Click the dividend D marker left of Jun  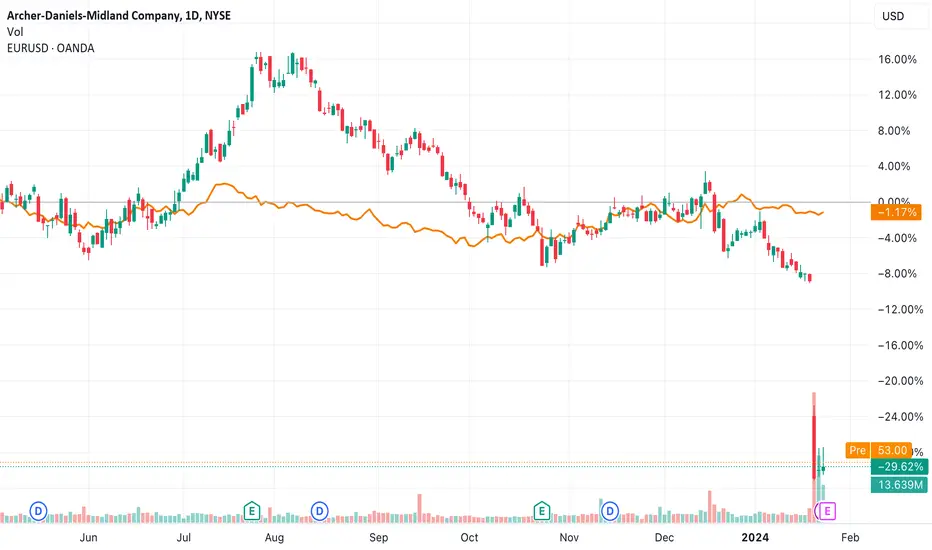click(x=39, y=511)
